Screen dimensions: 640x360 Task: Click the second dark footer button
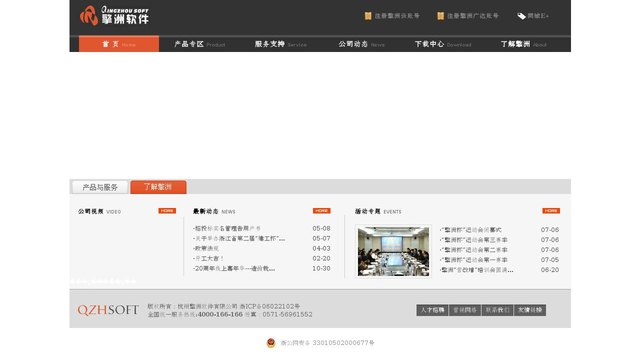(465, 310)
